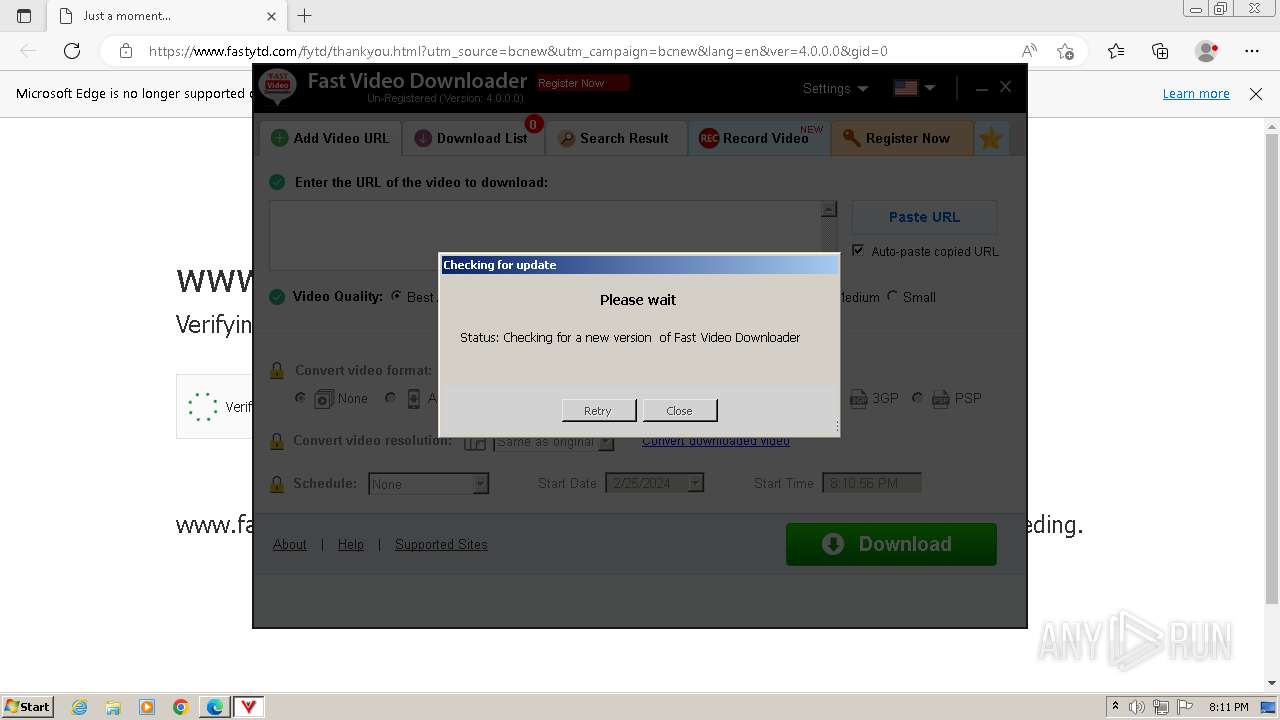Click inside the video URL text box
The image size is (1280, 720).
click(545, 235)
